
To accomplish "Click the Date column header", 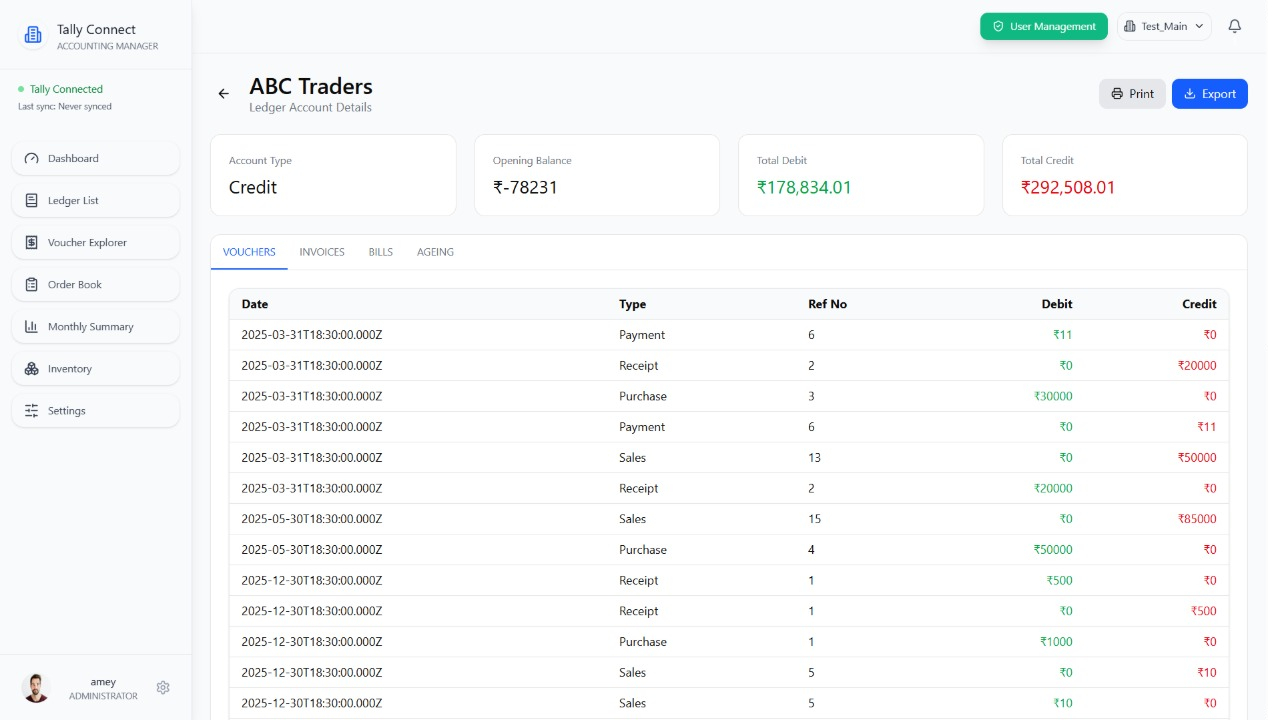I will coord(255,304).
